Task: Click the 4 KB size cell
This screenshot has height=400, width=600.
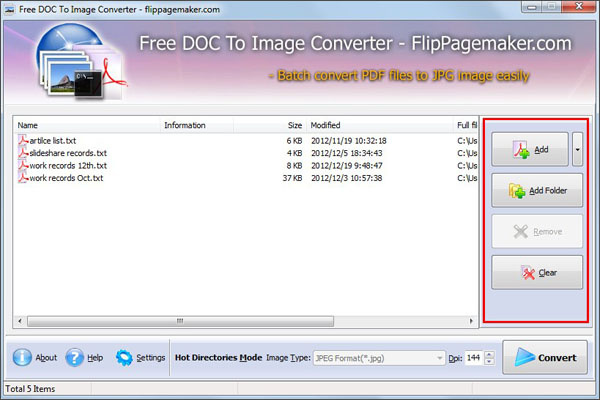Action: click(x=294, y=153)
